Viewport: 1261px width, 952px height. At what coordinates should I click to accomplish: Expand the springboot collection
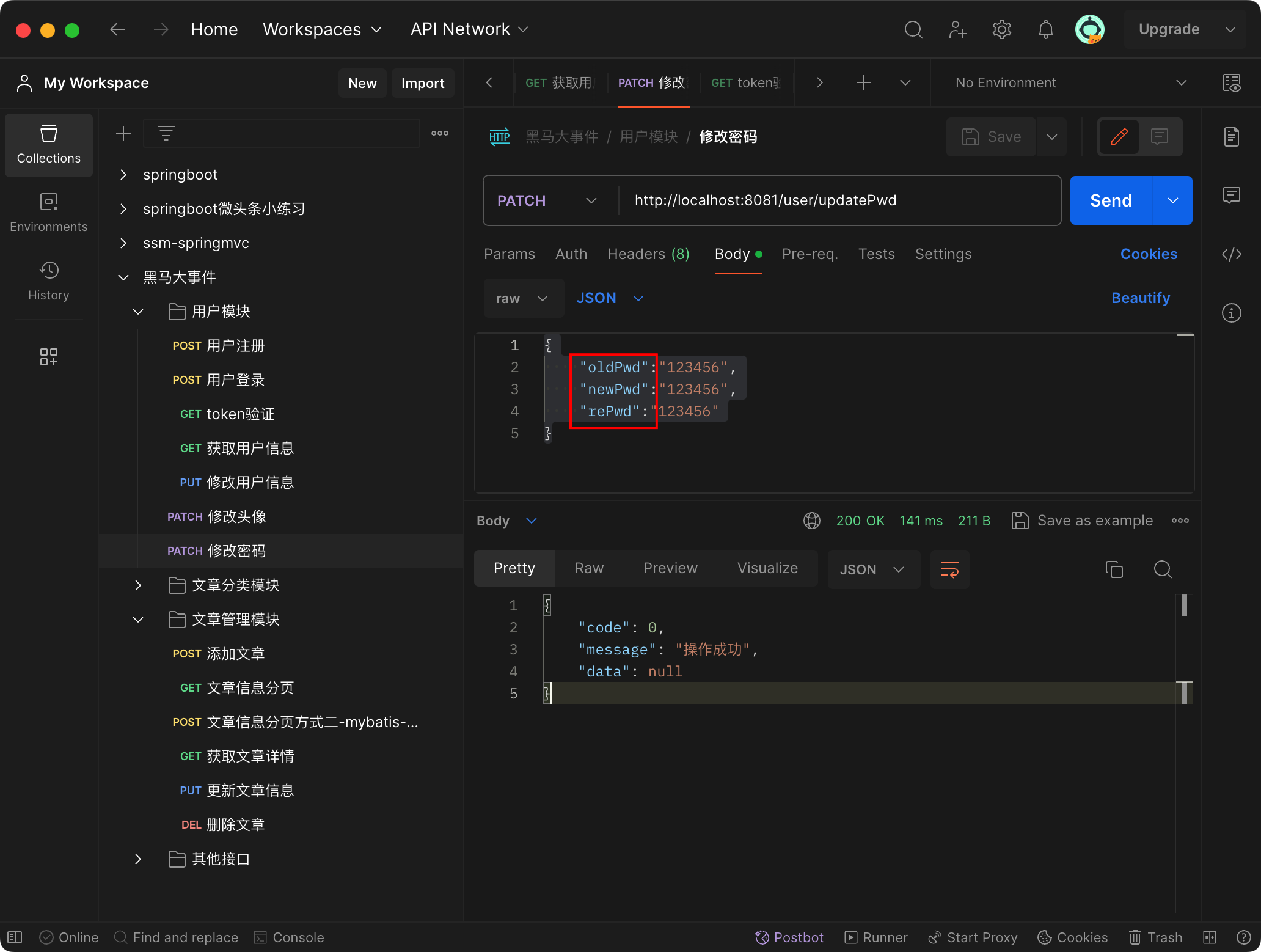[x=123, y=174]
